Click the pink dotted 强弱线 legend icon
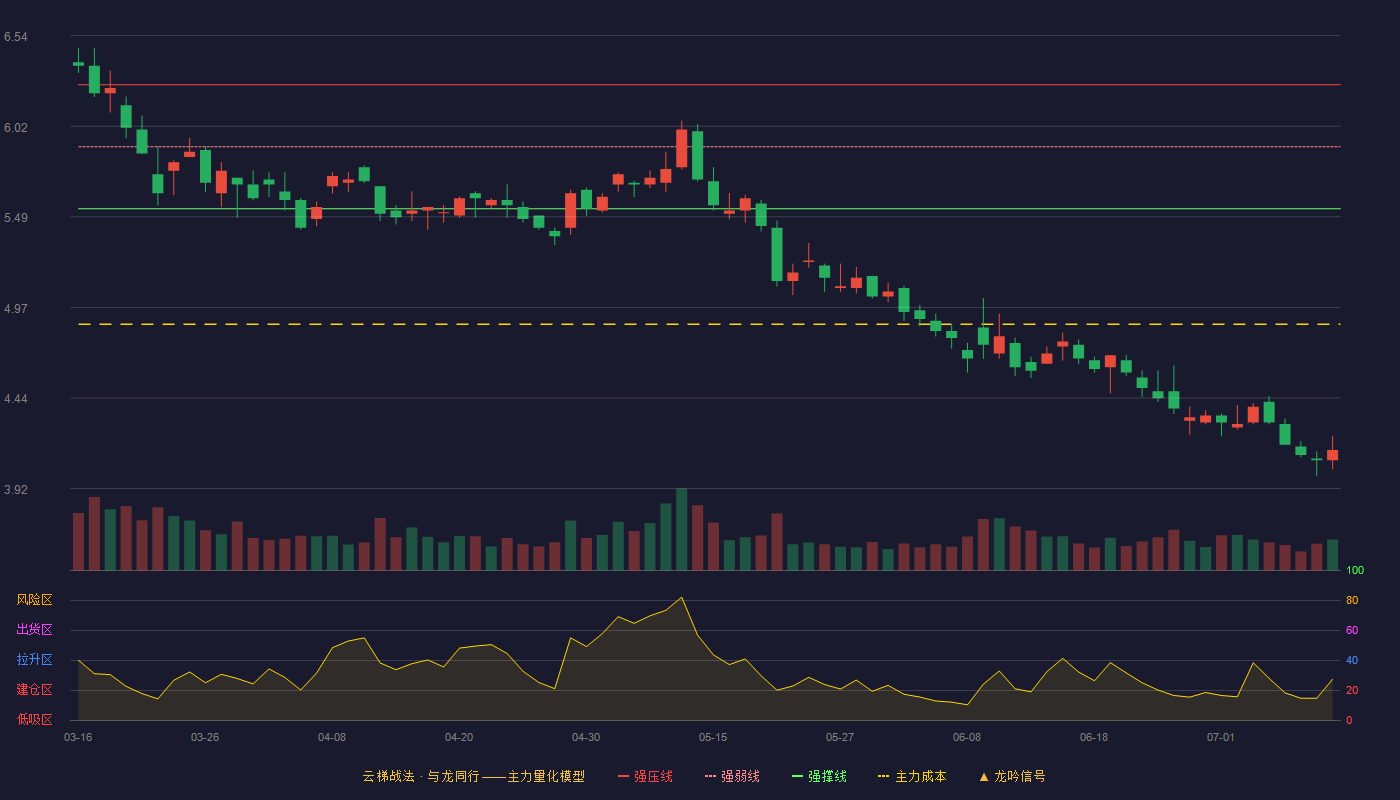This screenshot has width=1400, height=800. click(x=711, y=776)
